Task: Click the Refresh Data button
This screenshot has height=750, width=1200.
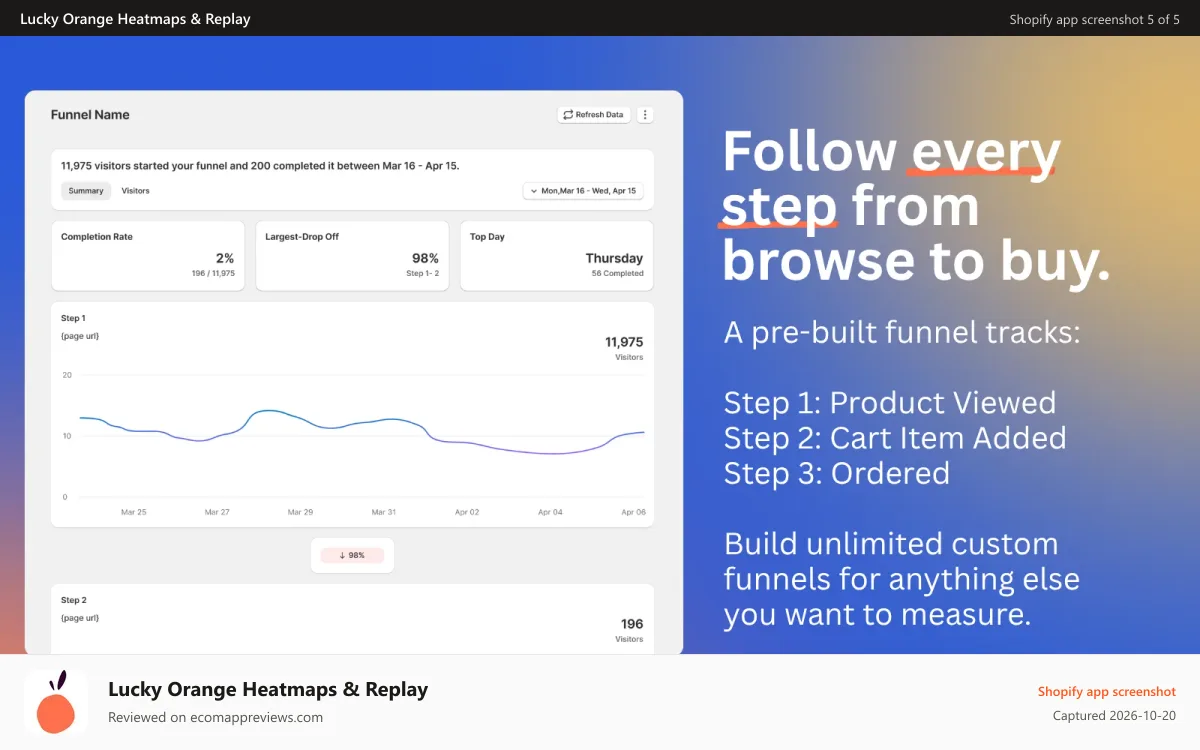Action: click(x=594, y=115)
